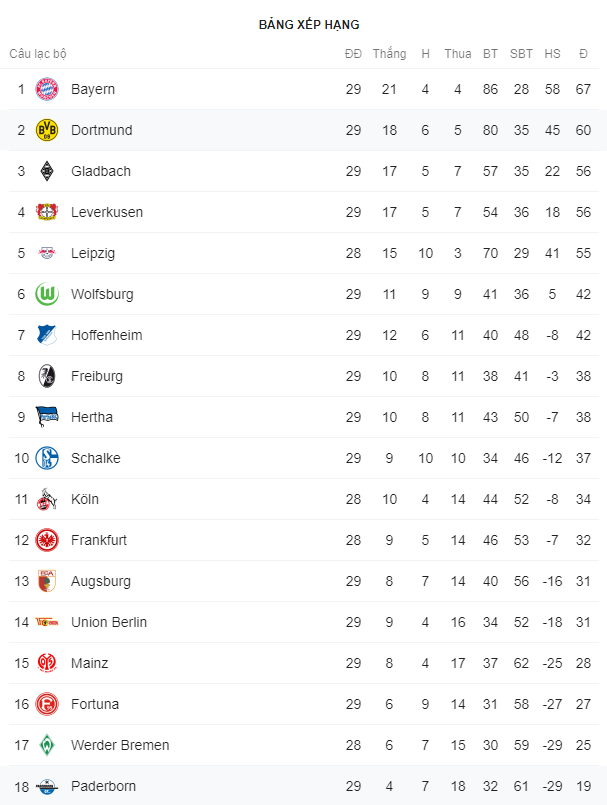Click the Schalke club logo
The height and width of the screenshot is (805, 607).
click(47, 458)
